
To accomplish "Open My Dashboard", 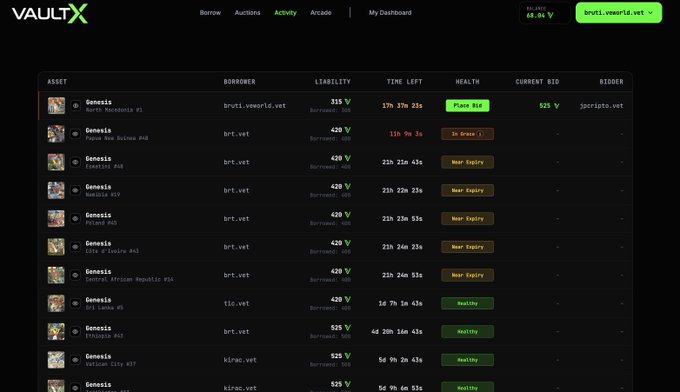I will (390, 13).
